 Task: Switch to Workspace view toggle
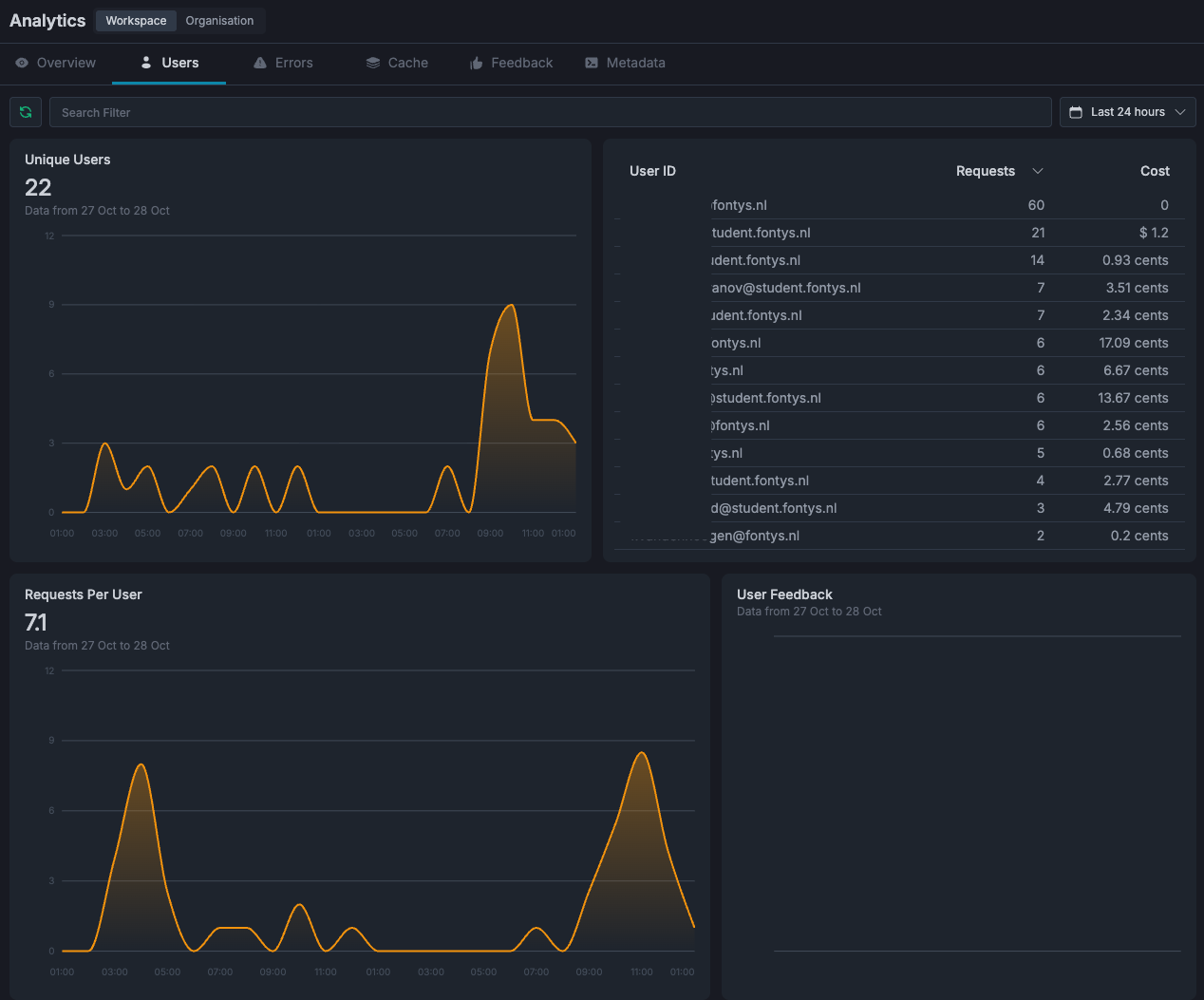point(136,21)
